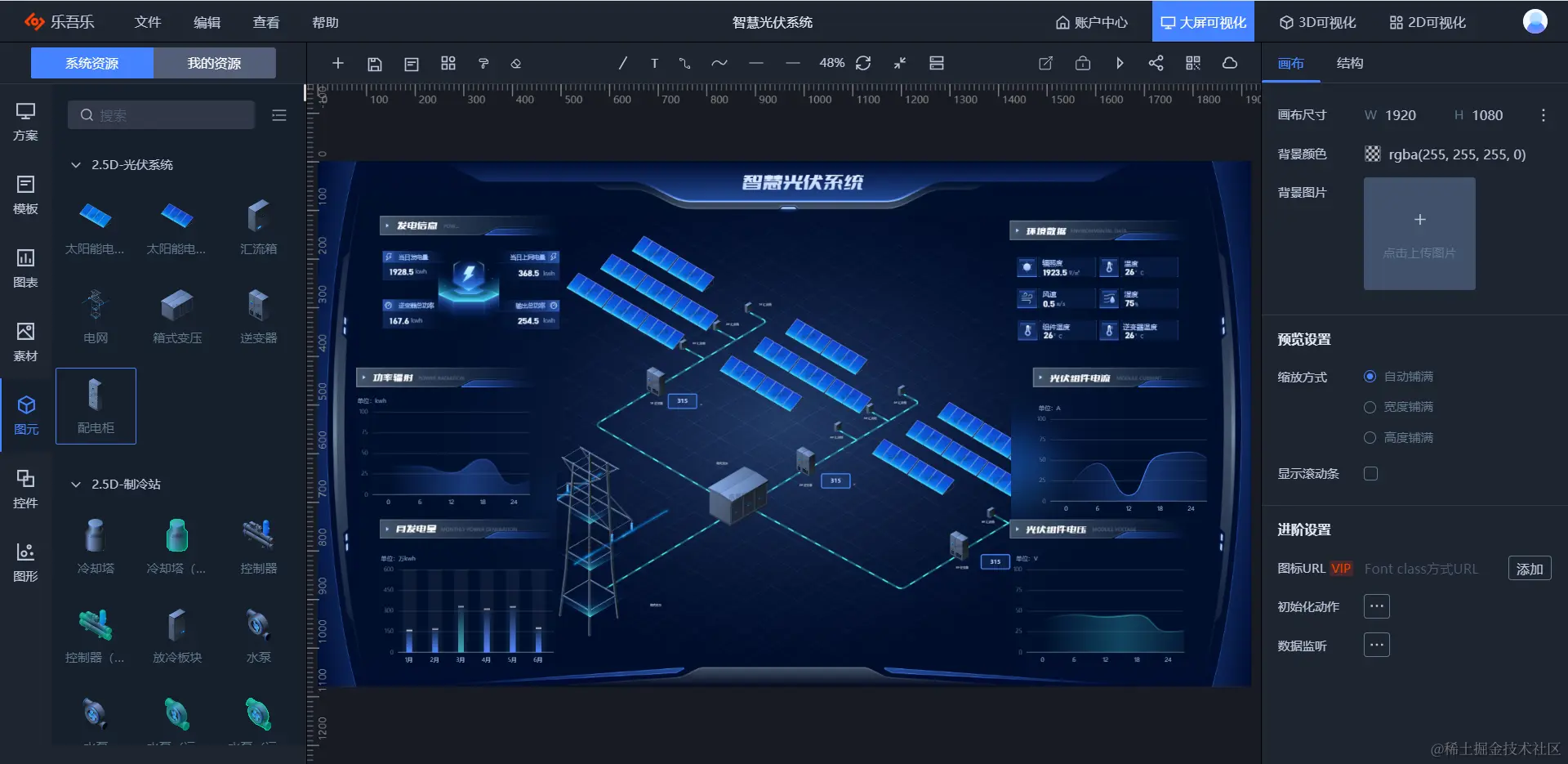The height and width of the screenshot is (764, 1568).
Task: Click the fit-to-window shrink arrows icon
Action: pyautogui.click(x=900, y=63)
